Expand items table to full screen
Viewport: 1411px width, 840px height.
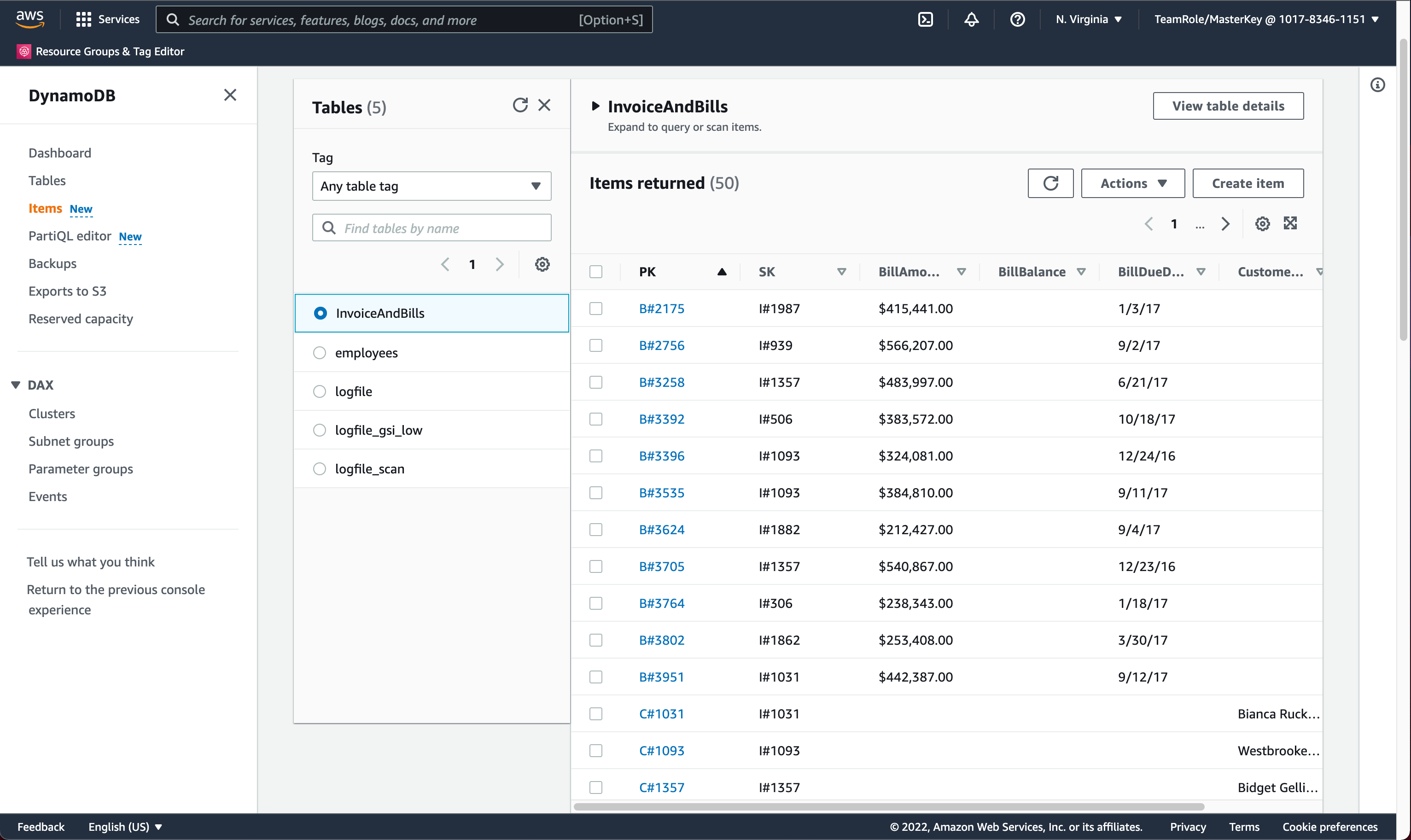click(x=1290, y=223)
